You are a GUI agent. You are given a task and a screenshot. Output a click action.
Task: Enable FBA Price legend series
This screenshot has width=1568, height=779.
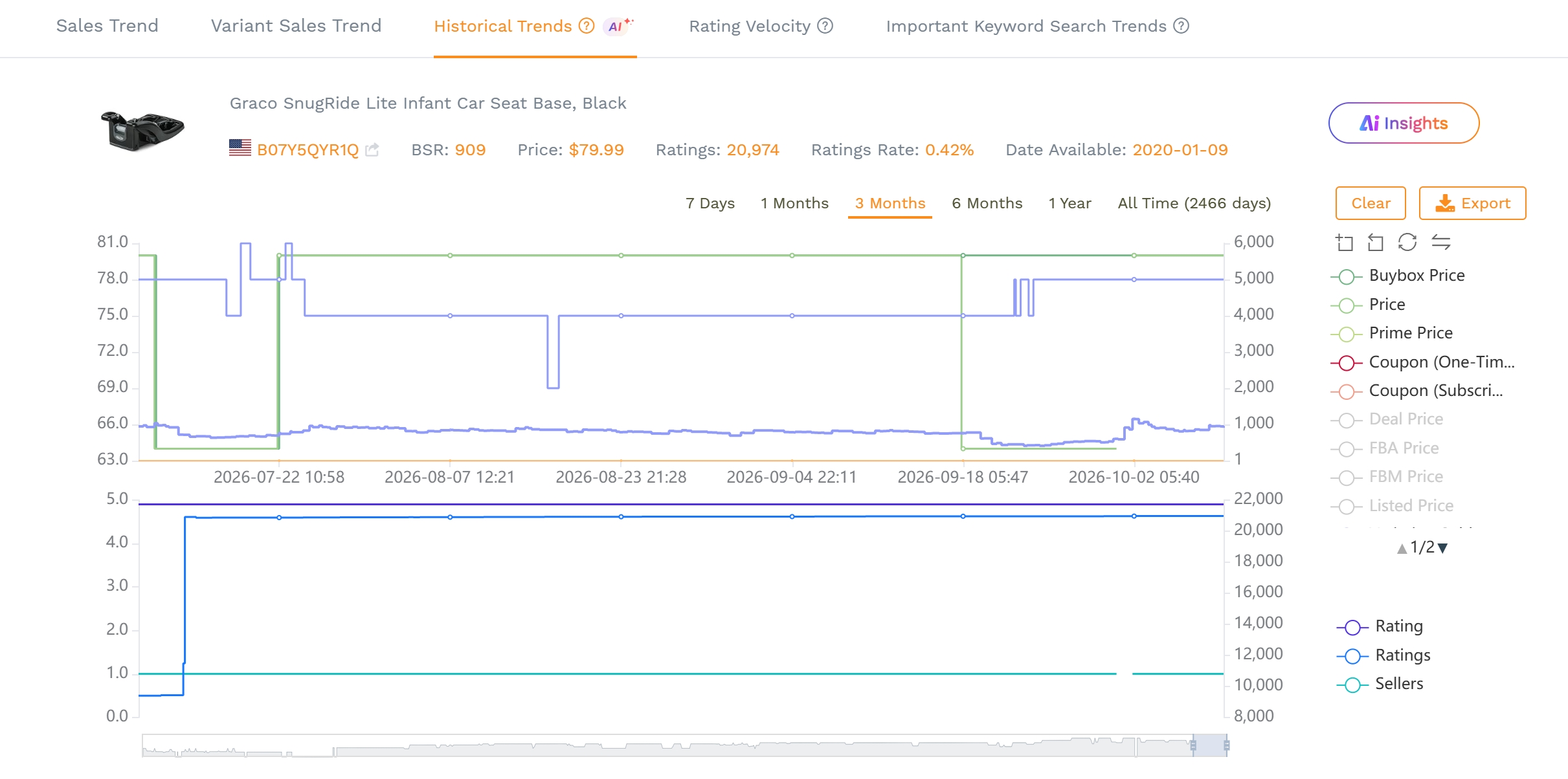[x=1385, y=448]
